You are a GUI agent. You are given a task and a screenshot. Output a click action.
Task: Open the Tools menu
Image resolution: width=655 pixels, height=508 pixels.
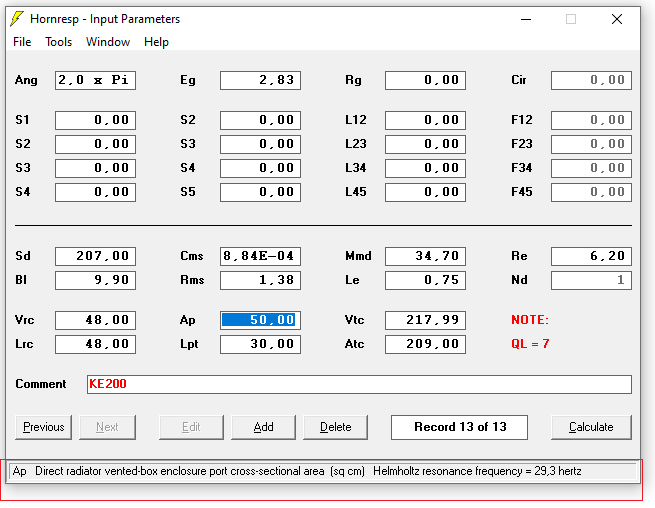58,42
